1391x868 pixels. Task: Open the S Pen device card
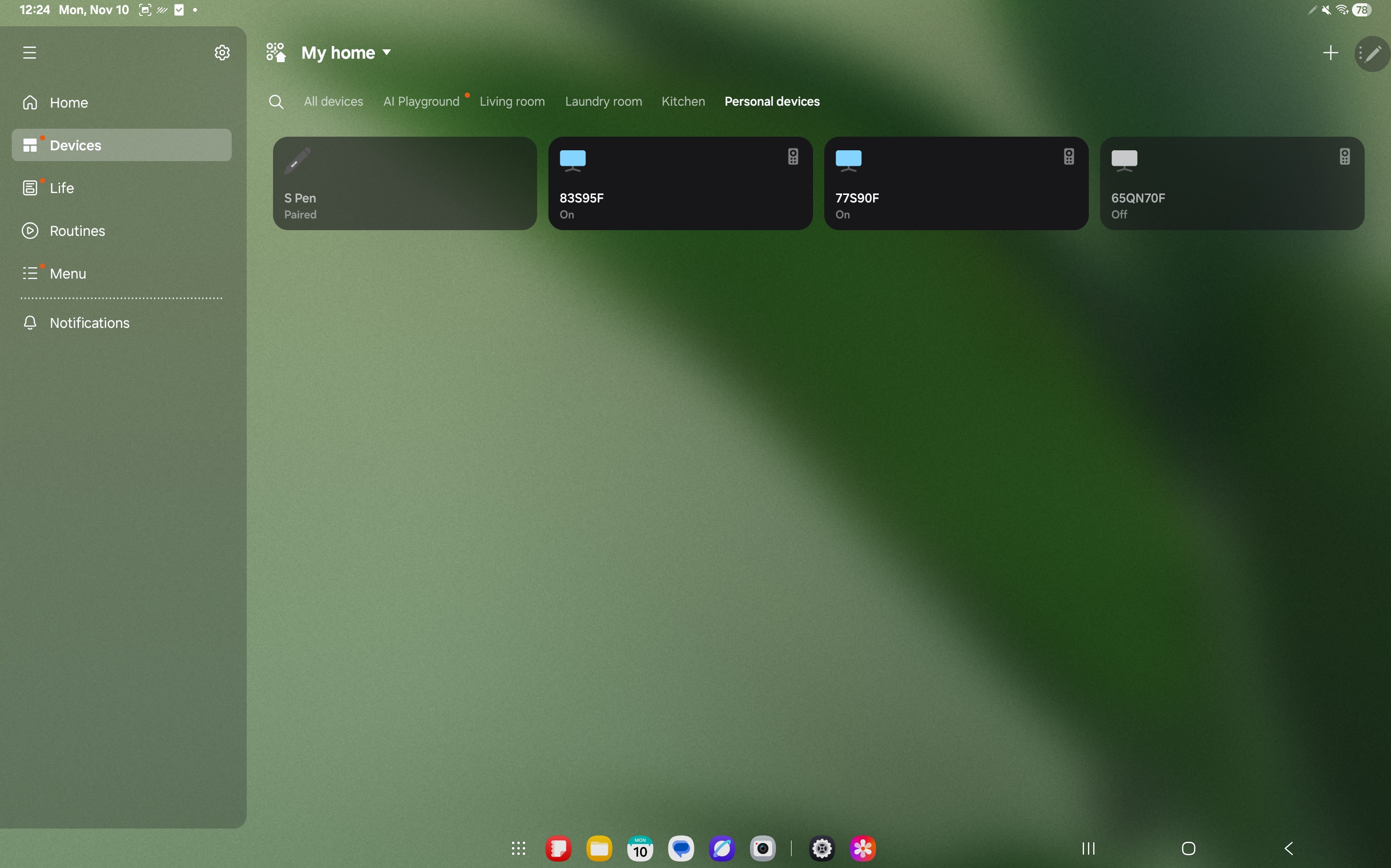tap(404, 184)
